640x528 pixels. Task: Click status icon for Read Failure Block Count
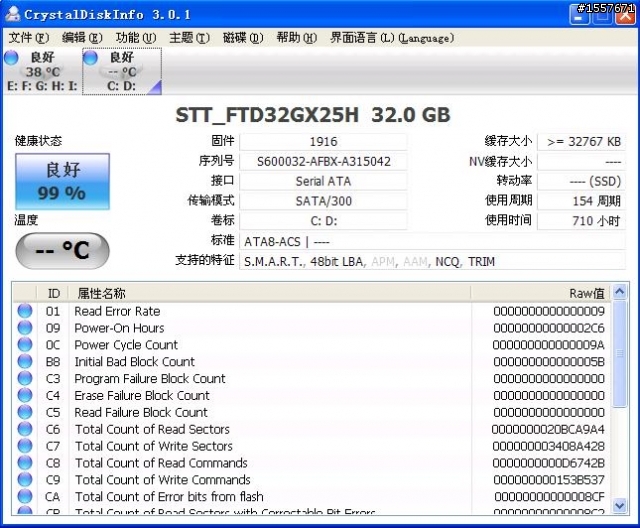(25, 412)
